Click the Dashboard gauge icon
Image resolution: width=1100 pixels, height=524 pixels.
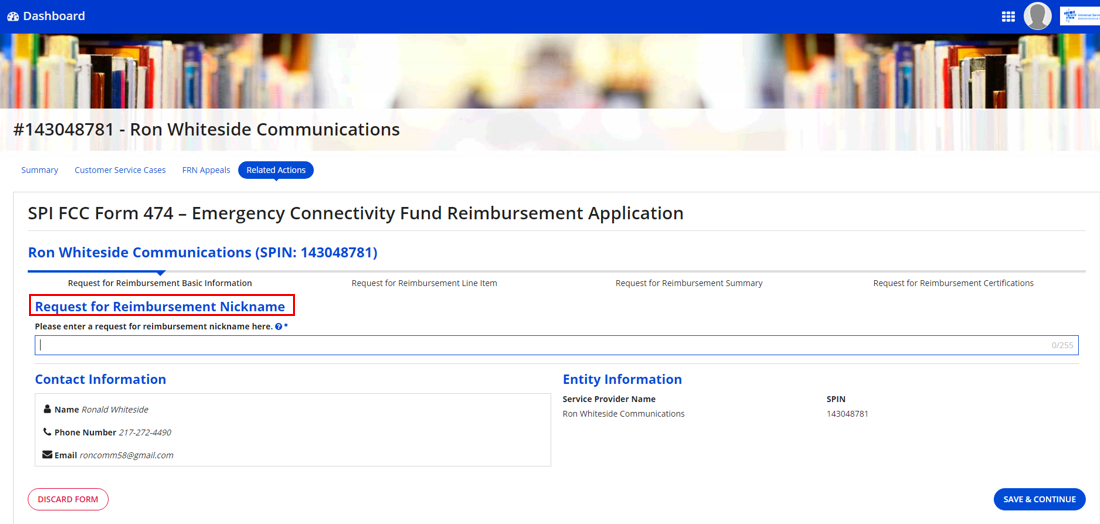(13, 16)
